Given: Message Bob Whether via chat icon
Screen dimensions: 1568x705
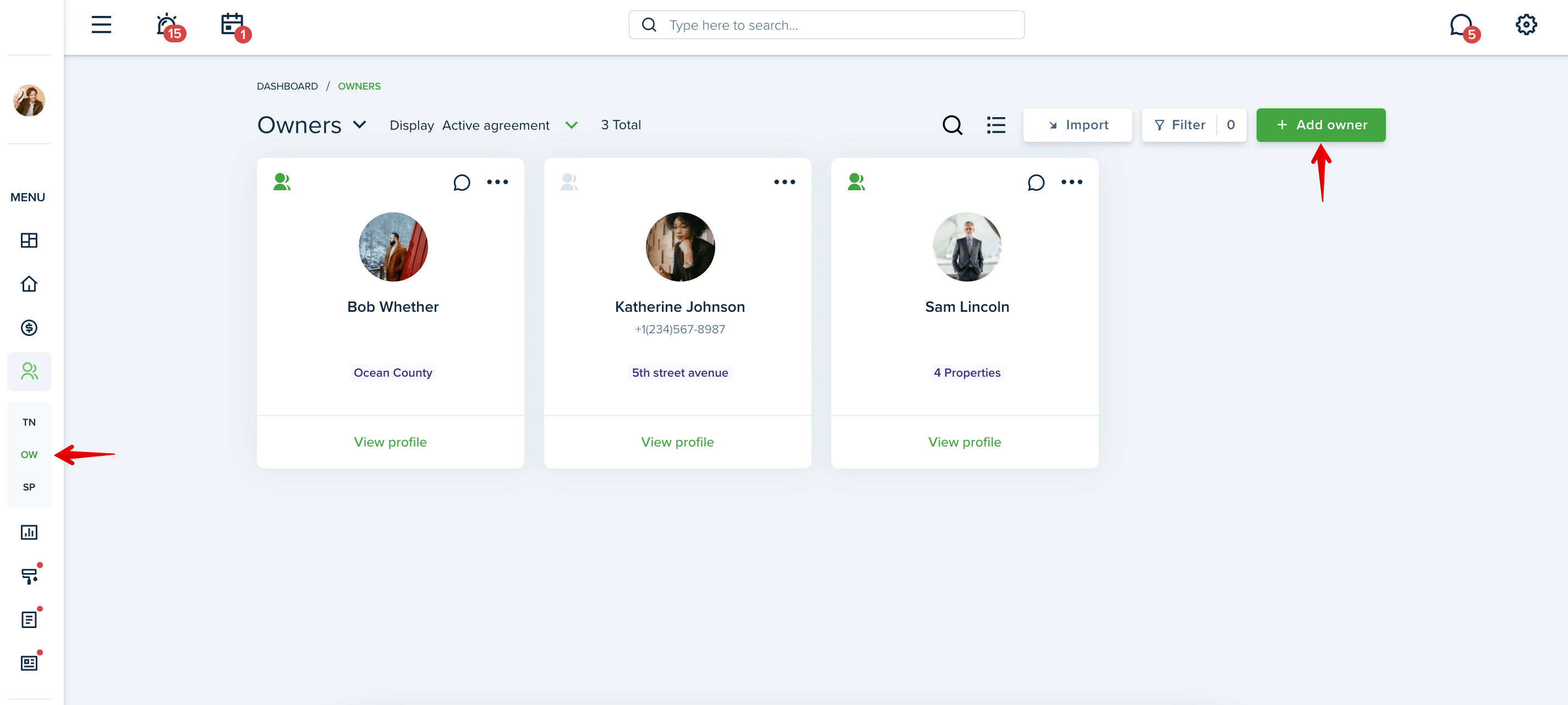Looking at the screenshot, I should (462, 183).
